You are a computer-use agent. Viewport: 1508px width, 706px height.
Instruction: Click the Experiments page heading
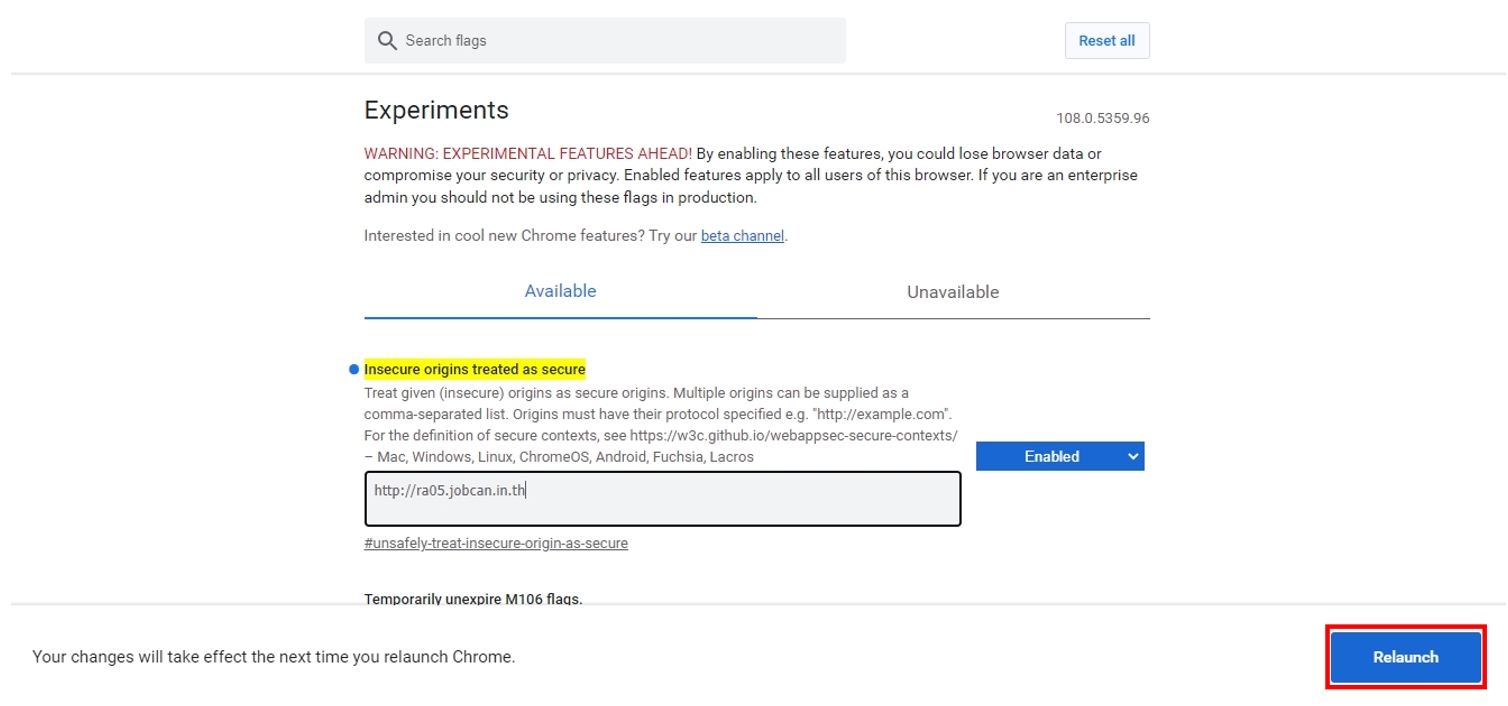[x=436, y=109]
